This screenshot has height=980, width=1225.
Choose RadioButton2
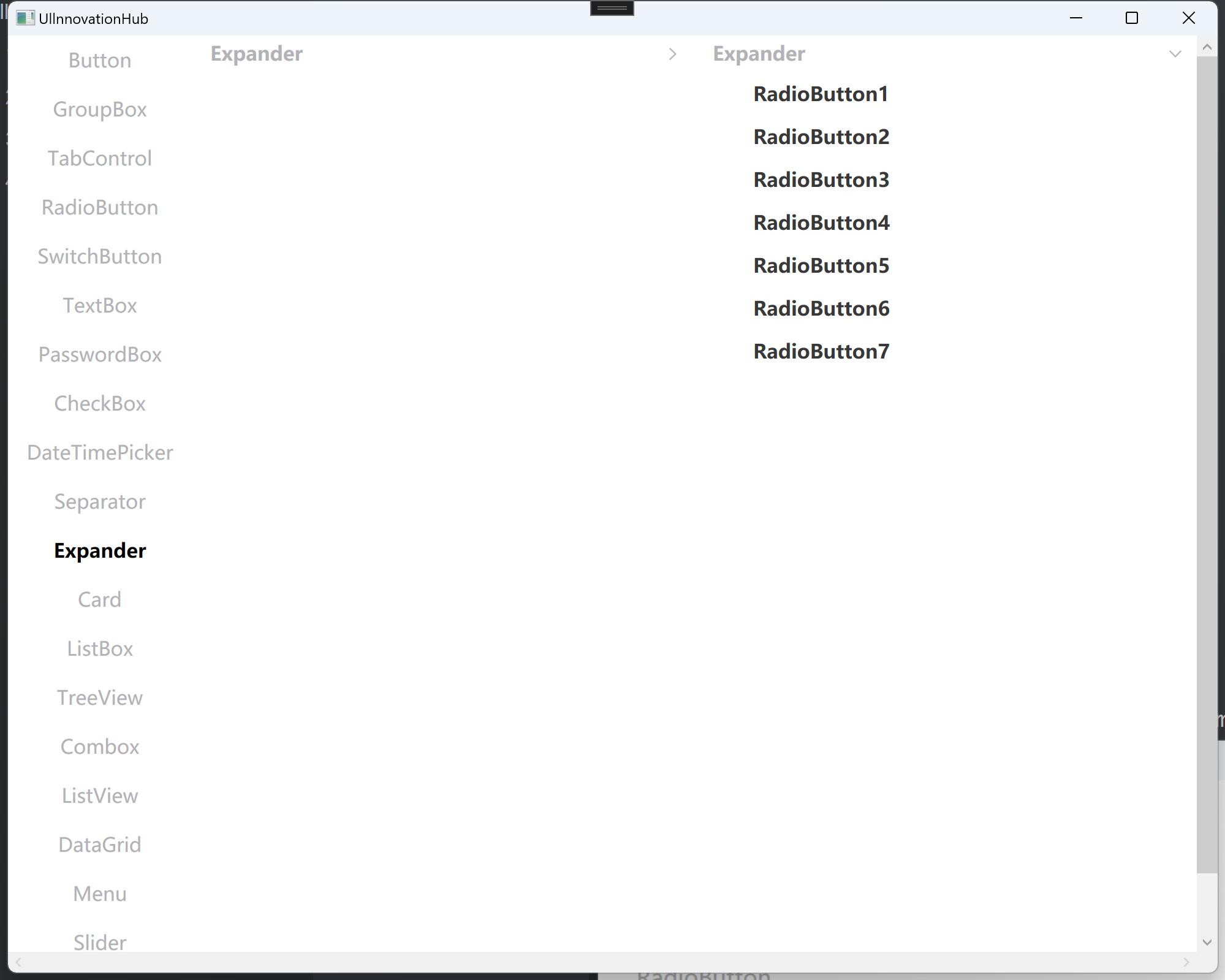point(821,137)
